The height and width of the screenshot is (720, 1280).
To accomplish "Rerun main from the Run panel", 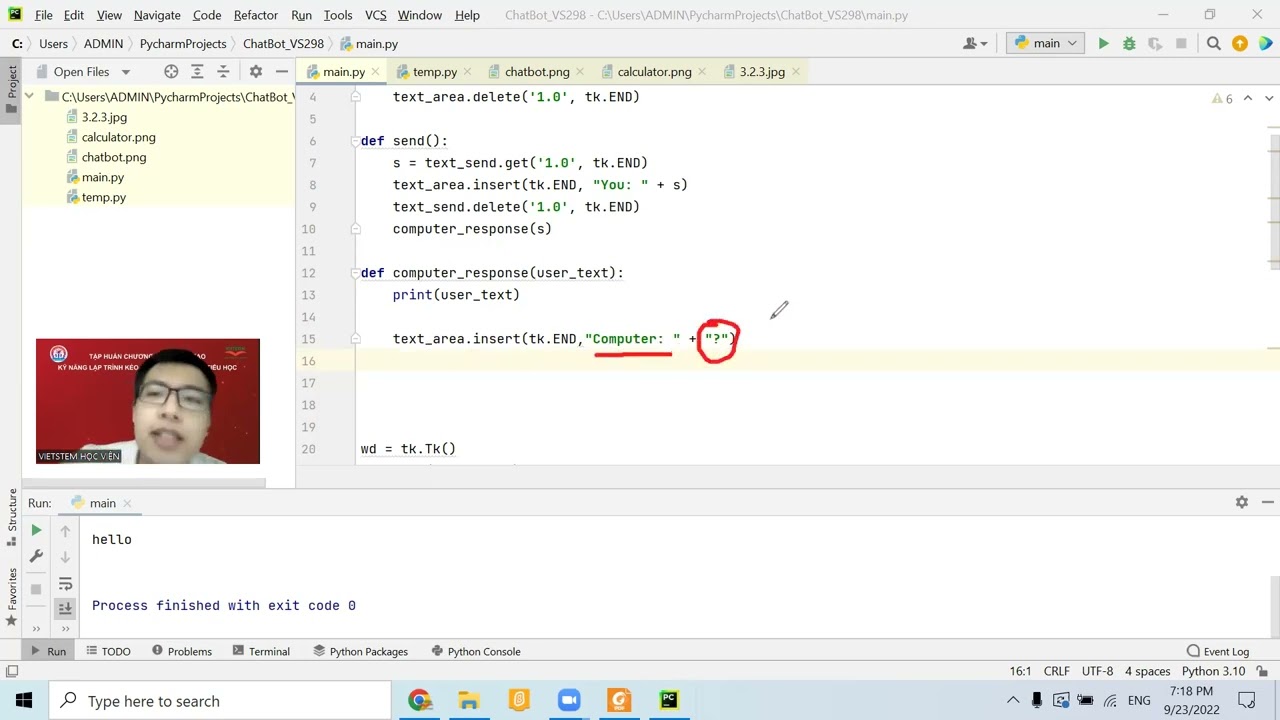I will [36, 531].
